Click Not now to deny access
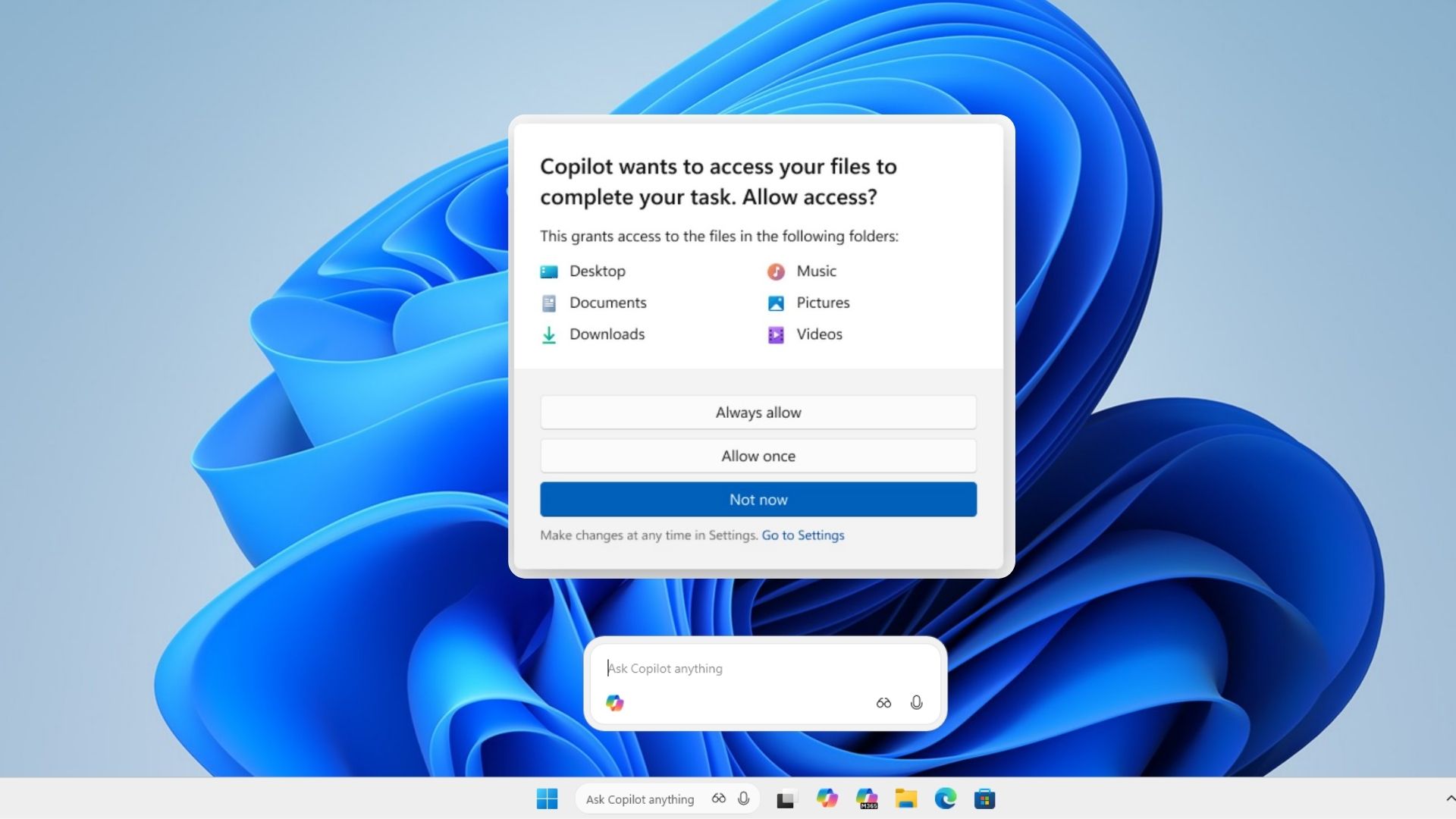This screenshot has width=1456, height=819. point(758,499)
